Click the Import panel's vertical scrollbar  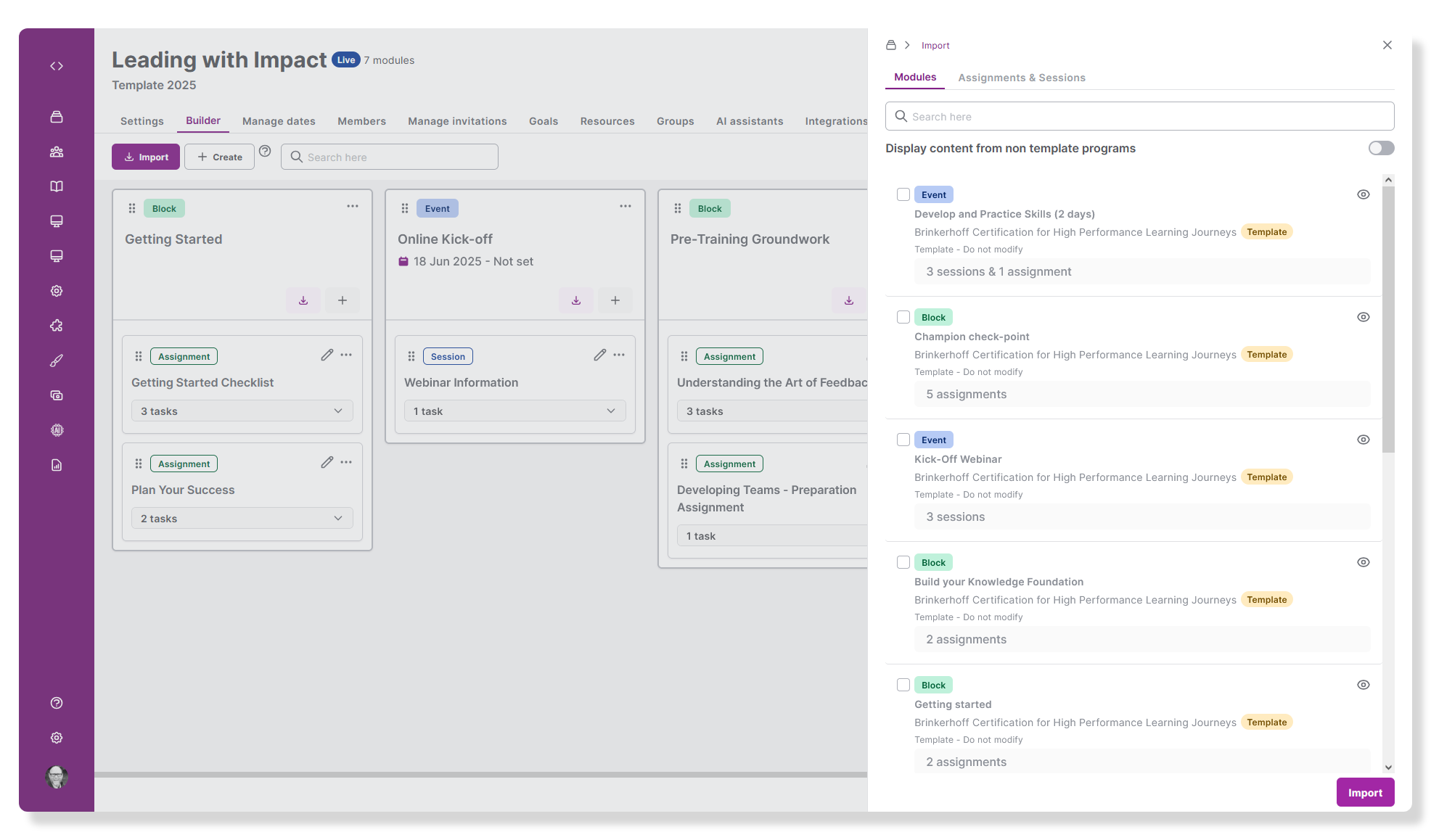tap(1388, 319)
